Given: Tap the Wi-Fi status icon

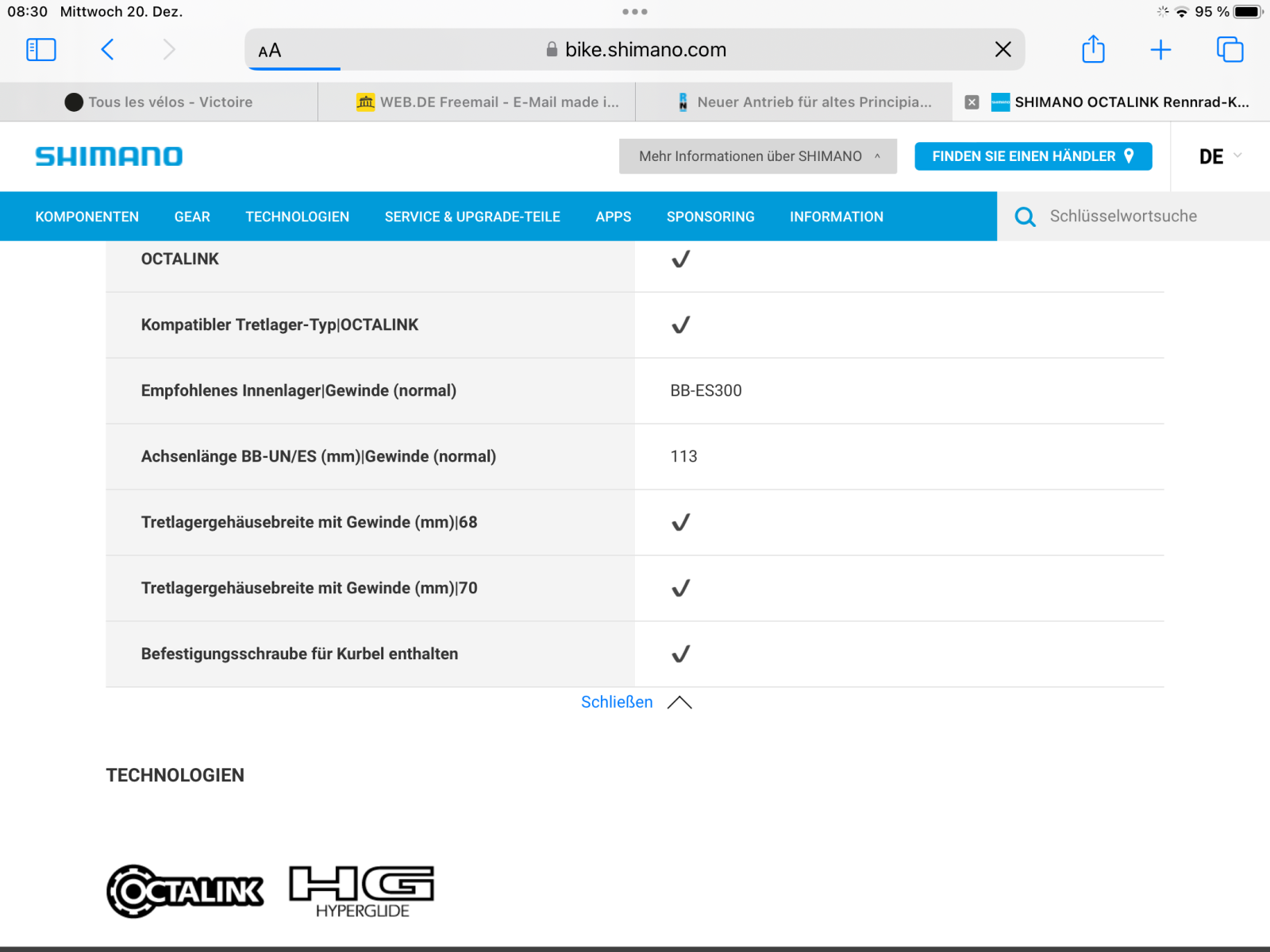Looking at the screenshot, I should pos(1182,12).
